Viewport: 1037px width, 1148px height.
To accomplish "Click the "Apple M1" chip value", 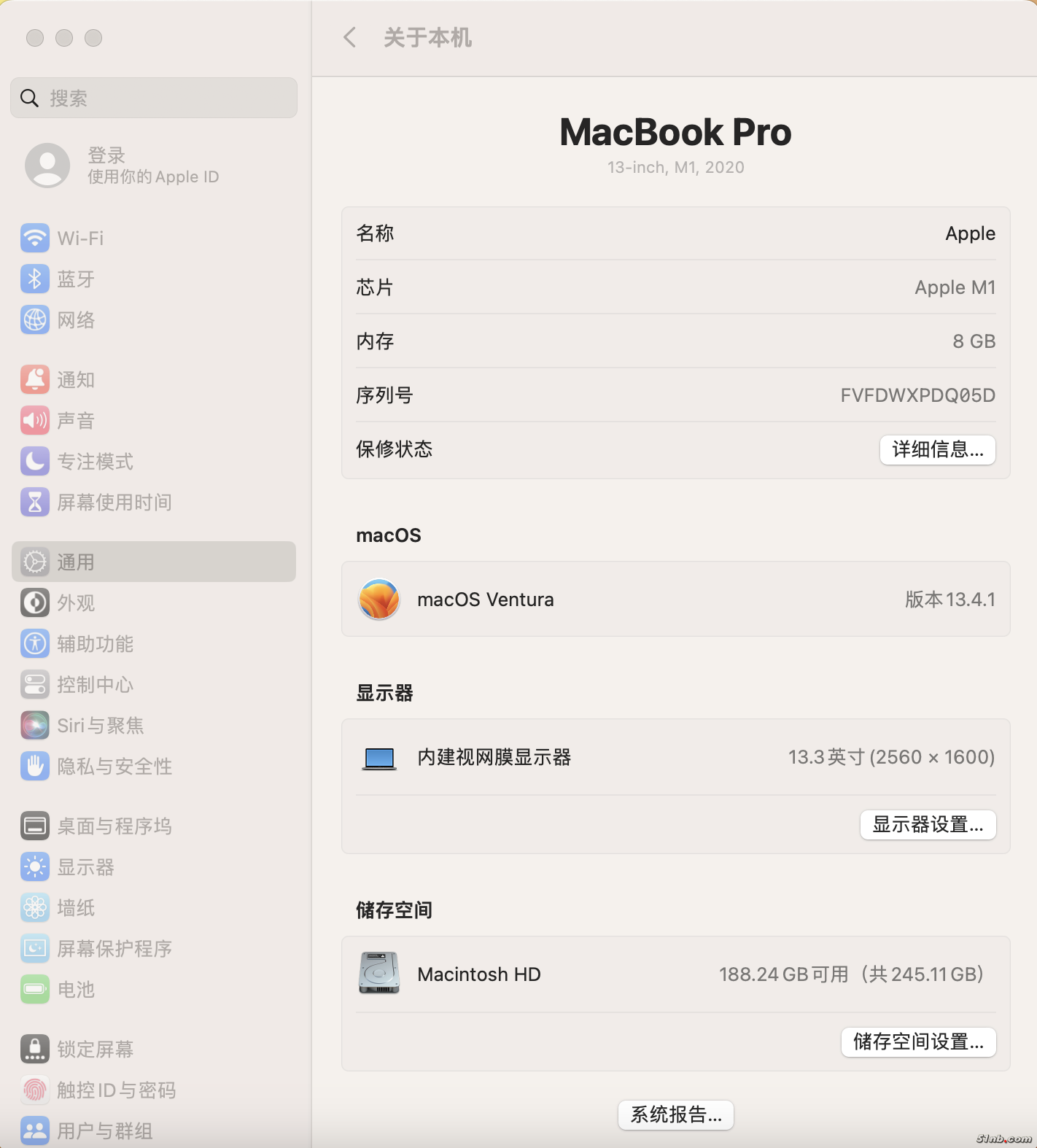I will click(x=955, y=287).
